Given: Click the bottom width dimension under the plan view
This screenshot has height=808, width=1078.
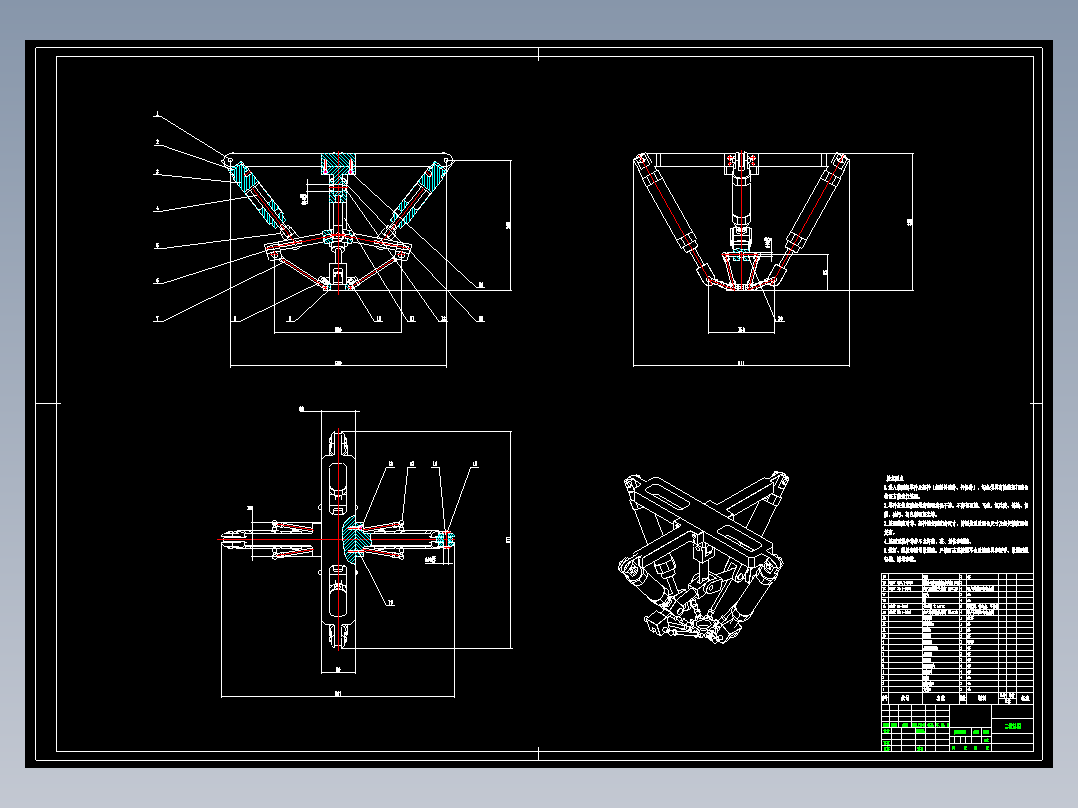Looking at the screenshot, I should click(338, 695).
